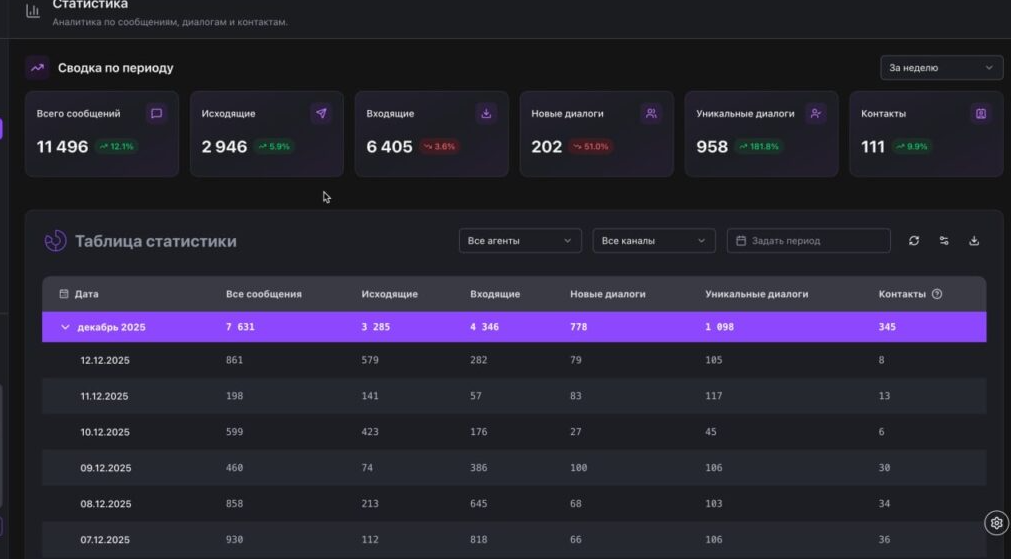Click the message icon in Всего сообщений card
Viewport: 1011px width, 559px height.
click(156, 114)
